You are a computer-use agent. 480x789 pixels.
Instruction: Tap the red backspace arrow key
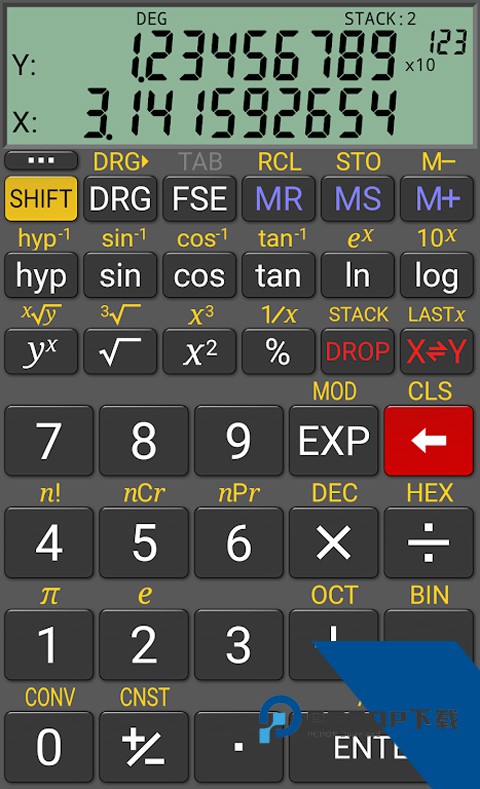pos(429,441)
